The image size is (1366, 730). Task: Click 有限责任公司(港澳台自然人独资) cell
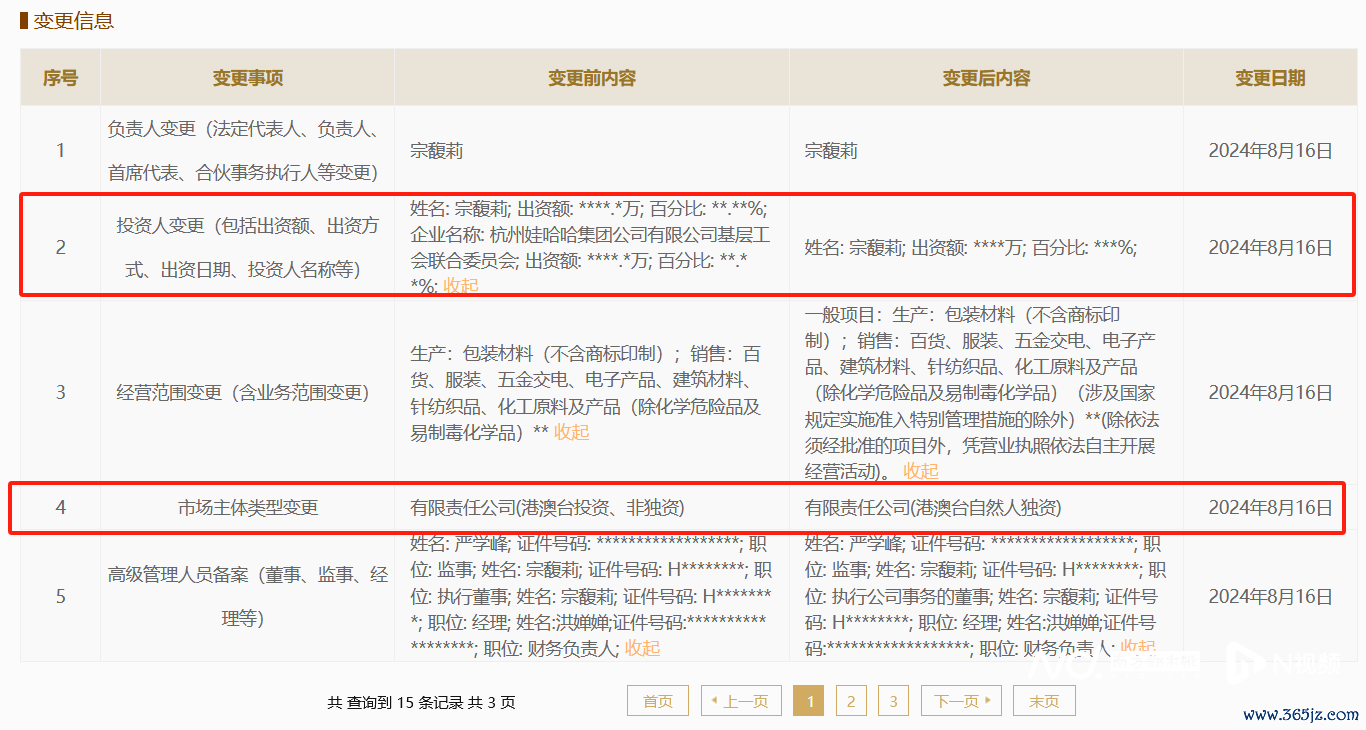tap(933, 508)
